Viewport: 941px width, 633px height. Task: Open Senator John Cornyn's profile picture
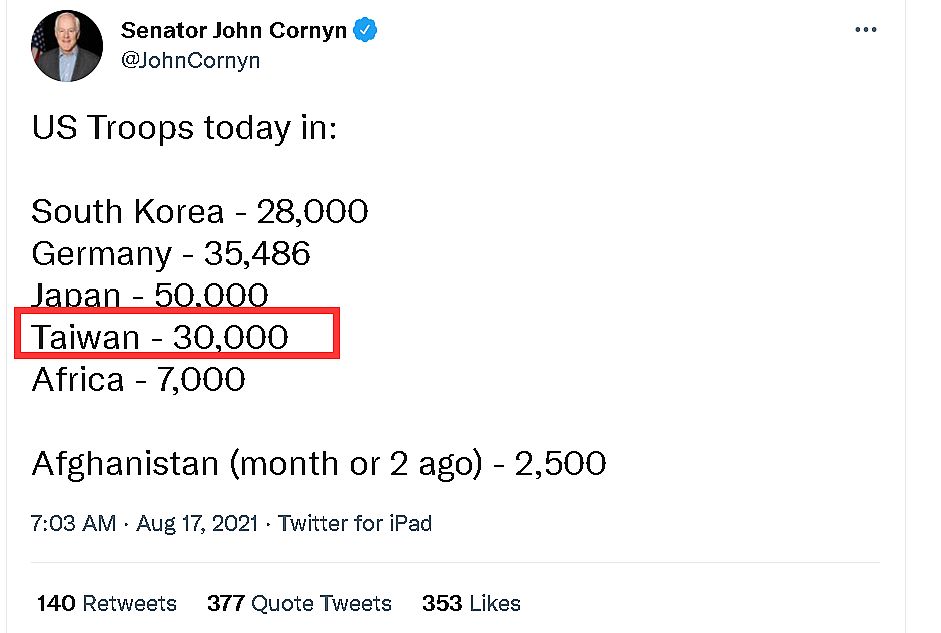click(x=67, y=46)
